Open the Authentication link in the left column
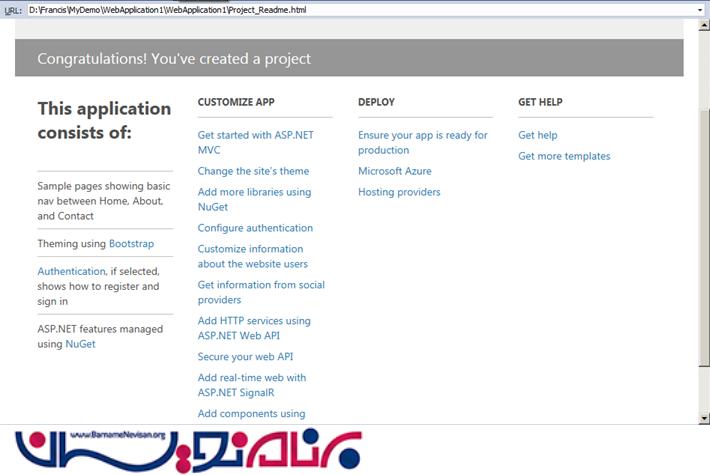The width and height of the screenshot is (710, 475). [x=71, y=271]
